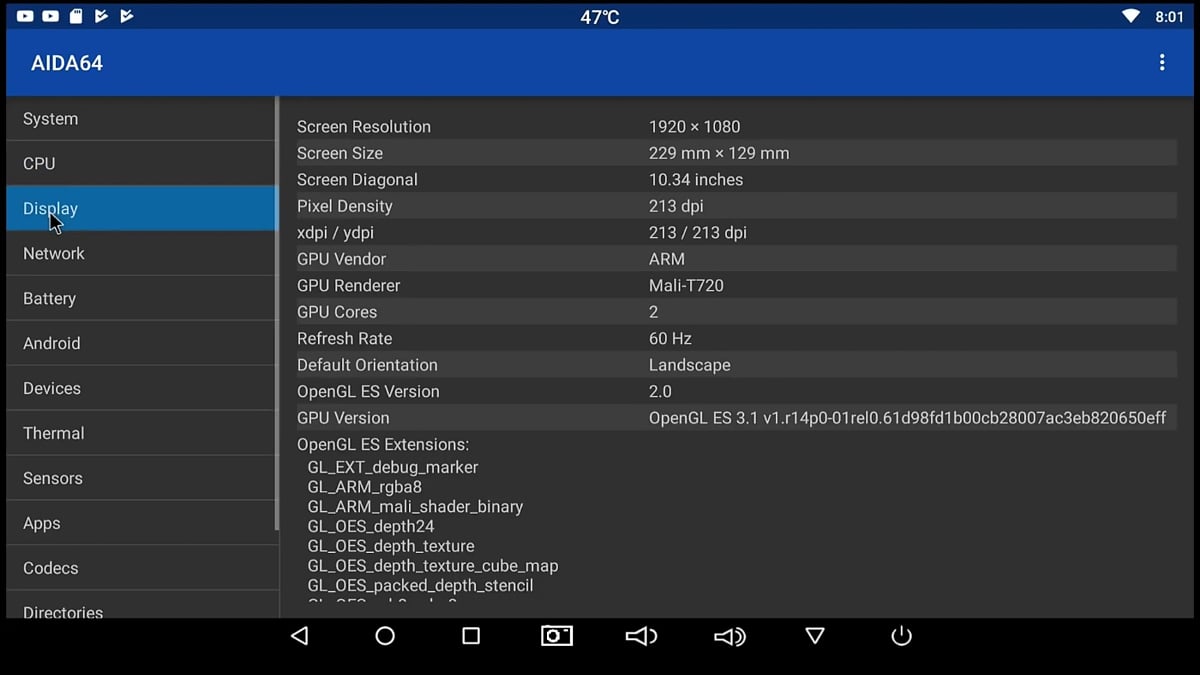Select the Display section

[x=141, y=208]
